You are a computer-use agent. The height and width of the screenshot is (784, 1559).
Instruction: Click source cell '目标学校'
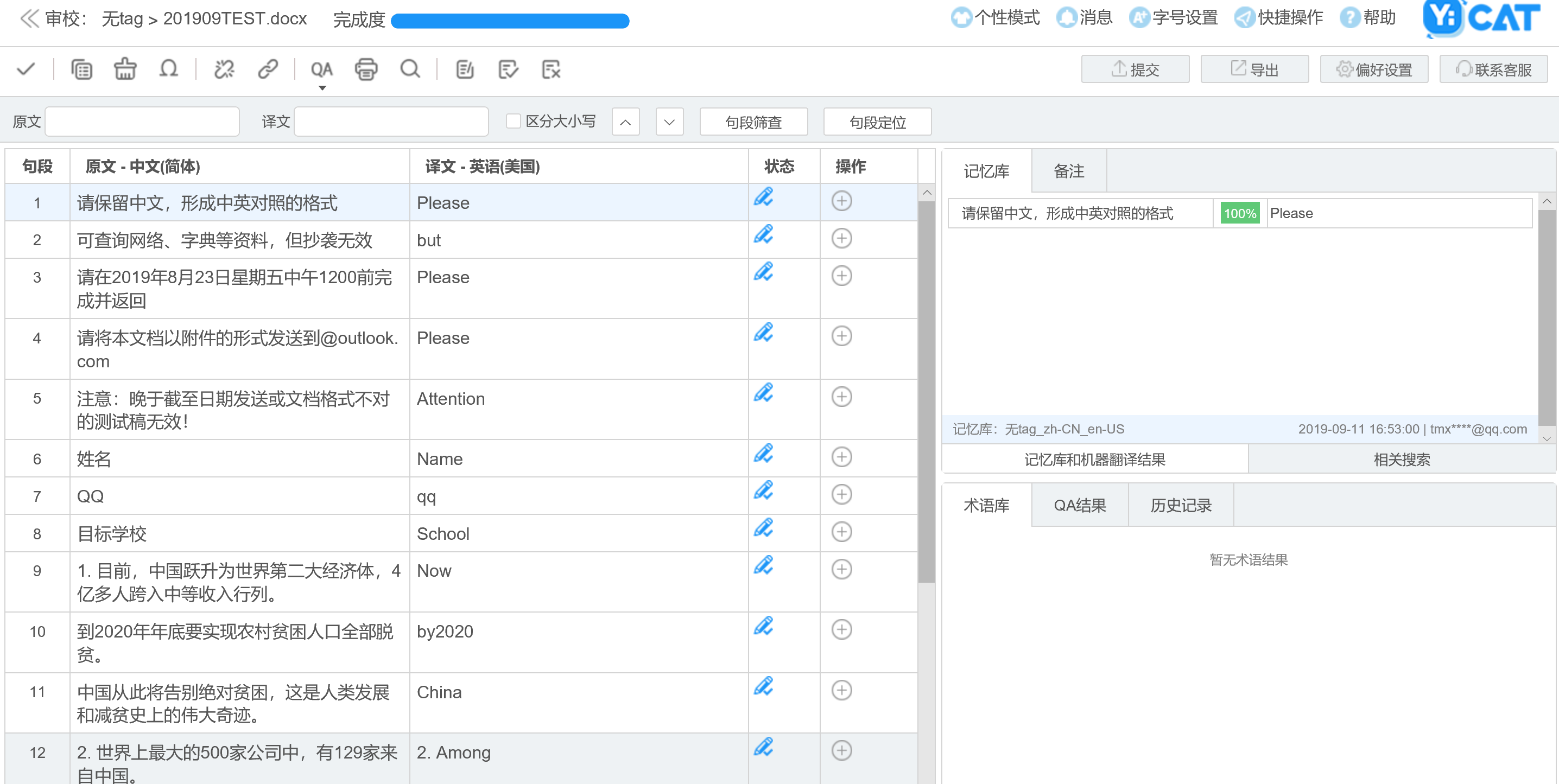click(240, 533)
